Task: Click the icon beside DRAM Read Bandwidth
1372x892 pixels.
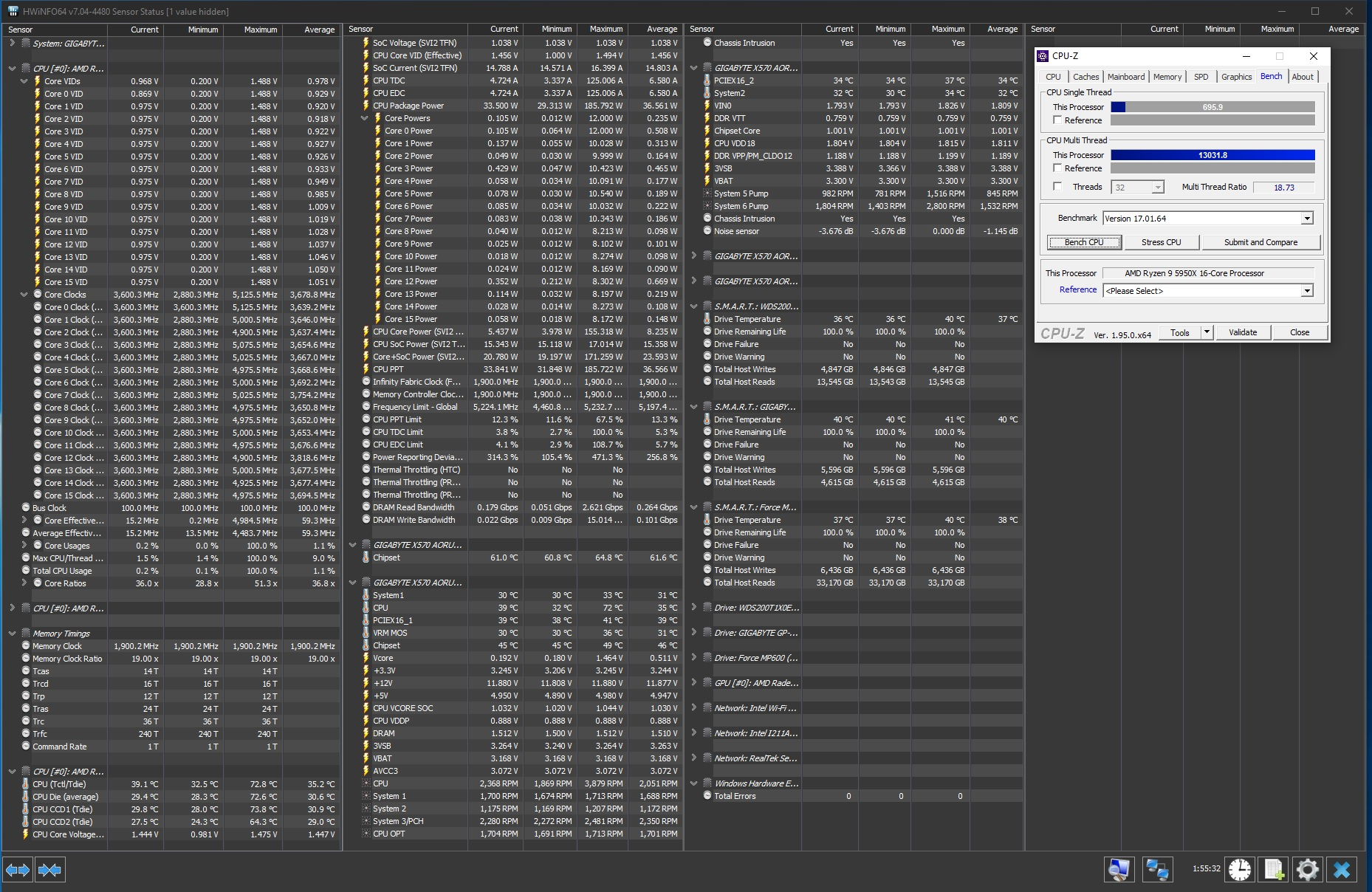Action: click(x=366, y=507)
